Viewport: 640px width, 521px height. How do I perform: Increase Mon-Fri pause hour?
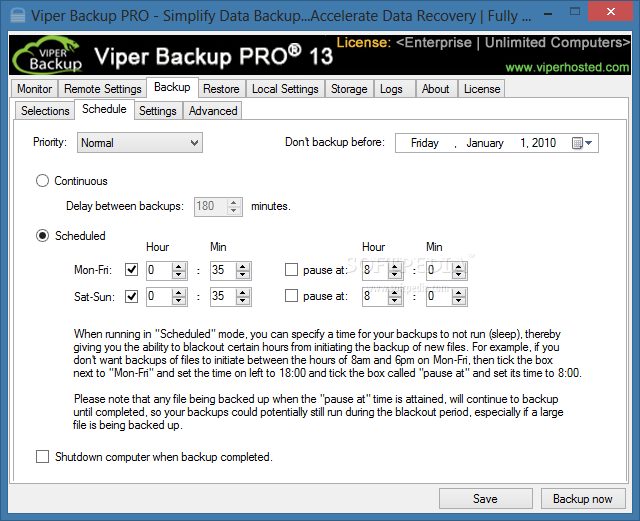(394, 266)
